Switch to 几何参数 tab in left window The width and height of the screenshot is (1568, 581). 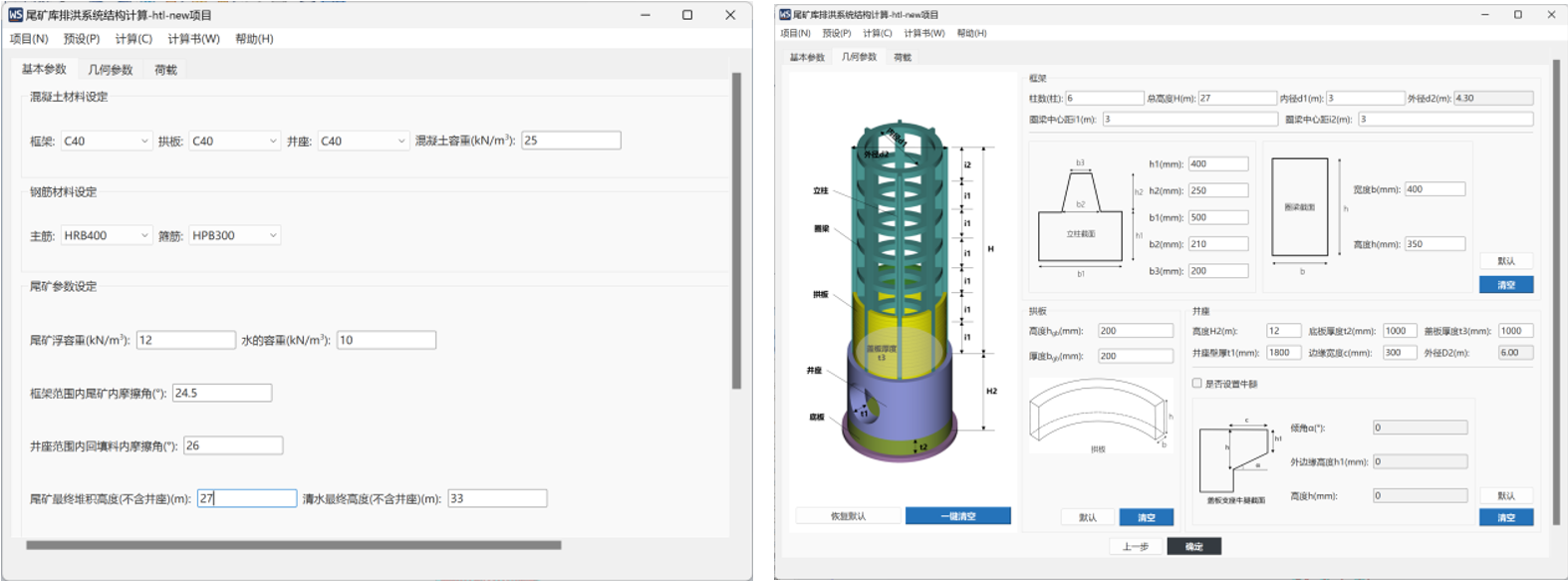pos(110,70)
